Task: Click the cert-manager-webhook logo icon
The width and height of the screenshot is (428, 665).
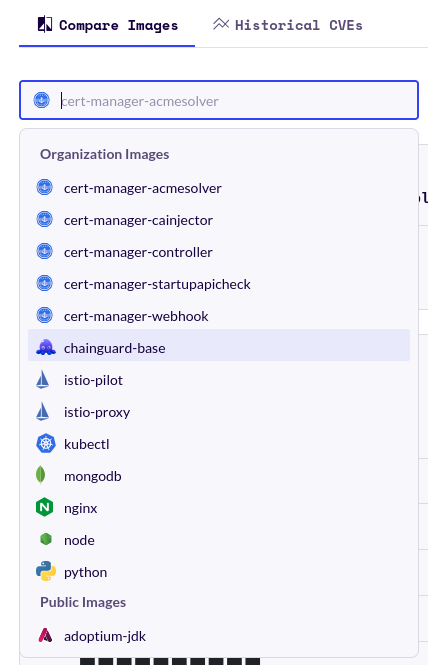Action: 45,315
